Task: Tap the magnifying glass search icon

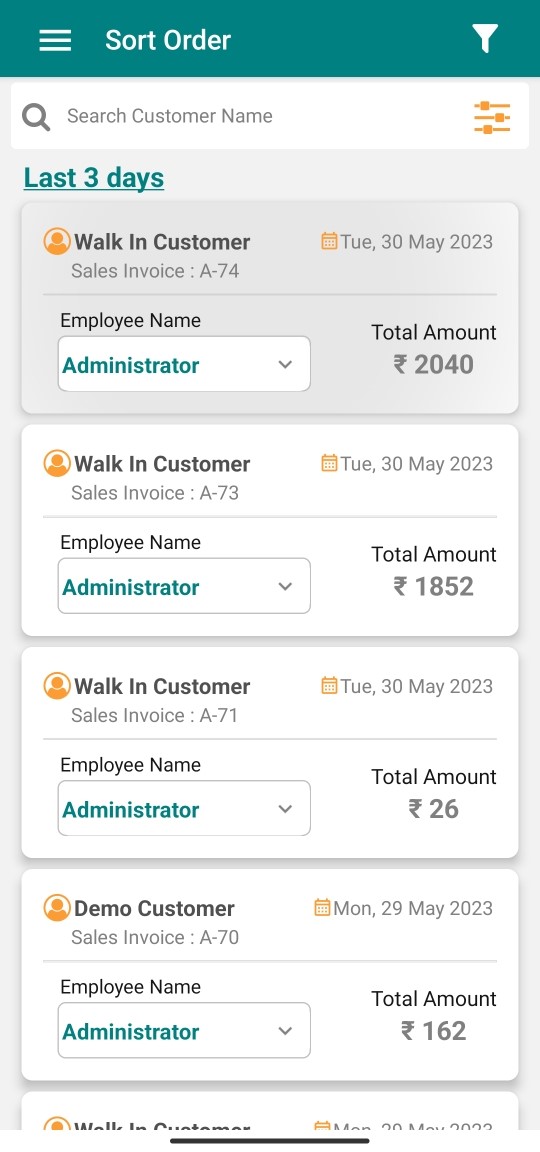Action: tap(36, 117)
